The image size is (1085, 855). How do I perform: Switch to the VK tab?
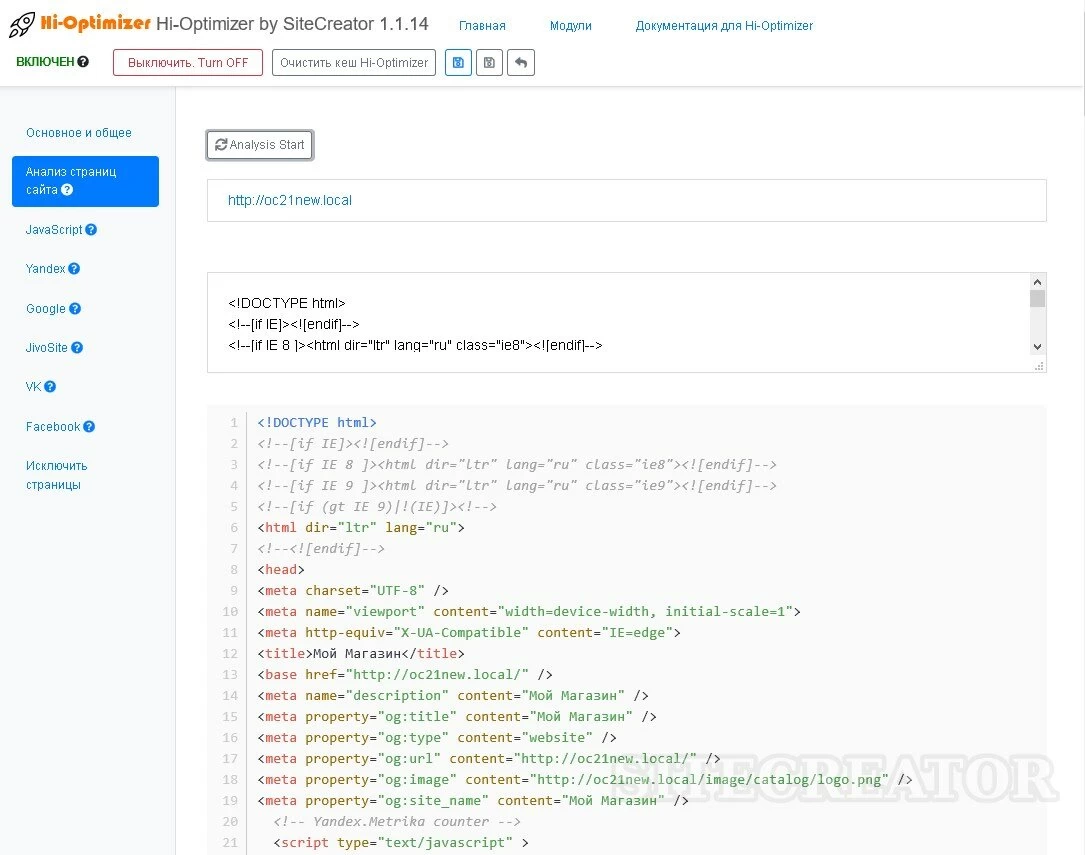33,387
